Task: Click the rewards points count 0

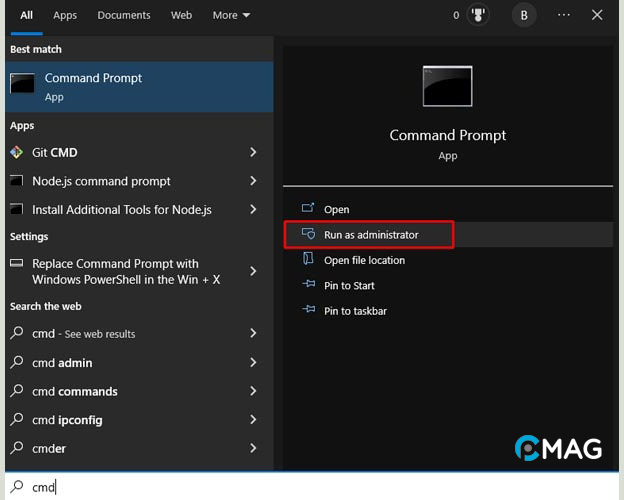Action: pos(456,15)
